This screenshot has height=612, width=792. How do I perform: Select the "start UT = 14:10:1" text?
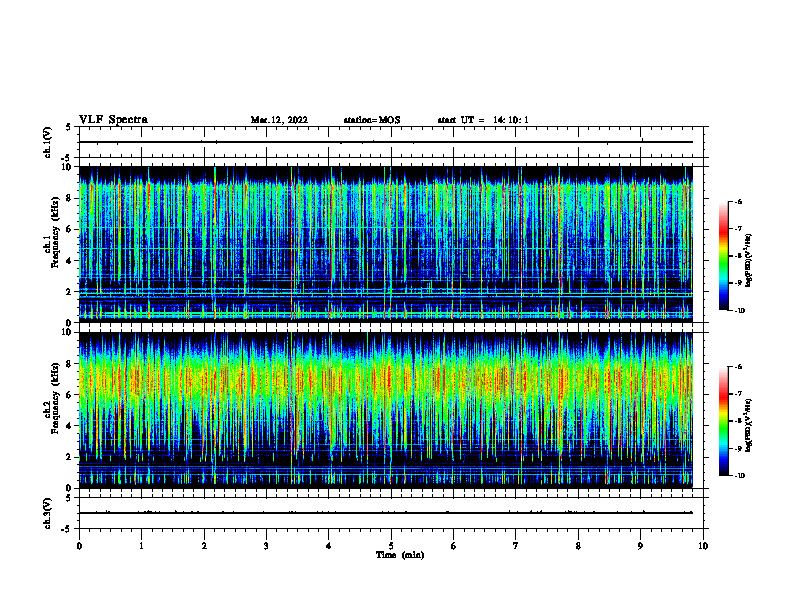pyautogui.click(x=483, y=120)
